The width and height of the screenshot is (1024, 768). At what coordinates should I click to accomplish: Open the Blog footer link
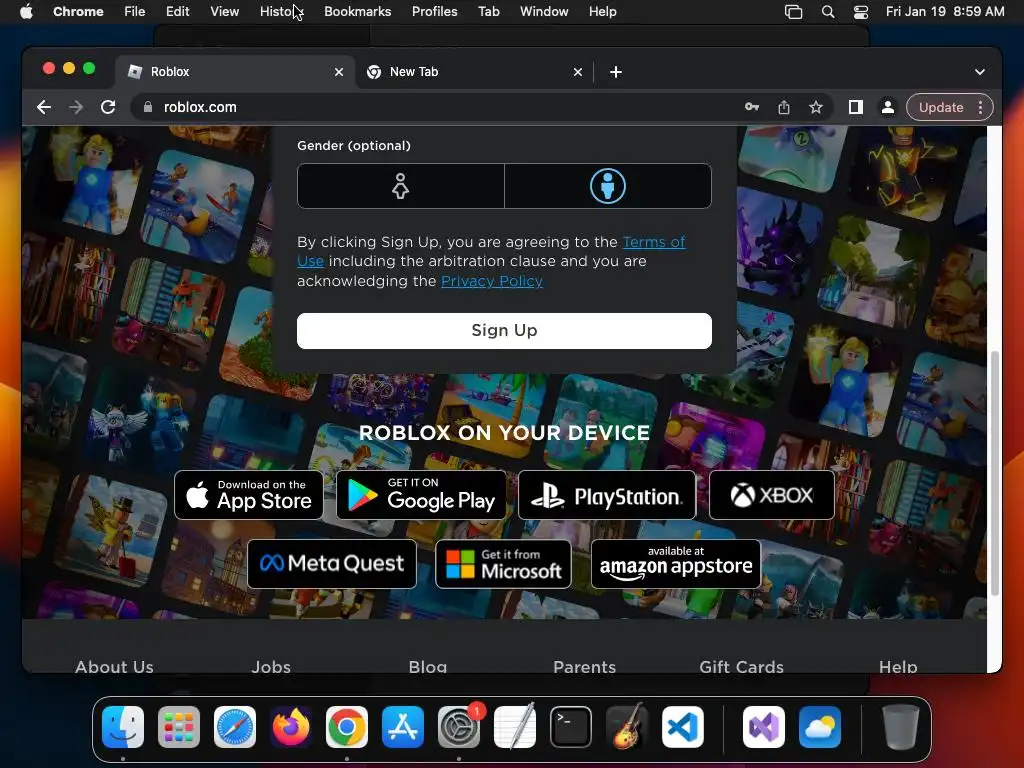[x=428, y=667]
